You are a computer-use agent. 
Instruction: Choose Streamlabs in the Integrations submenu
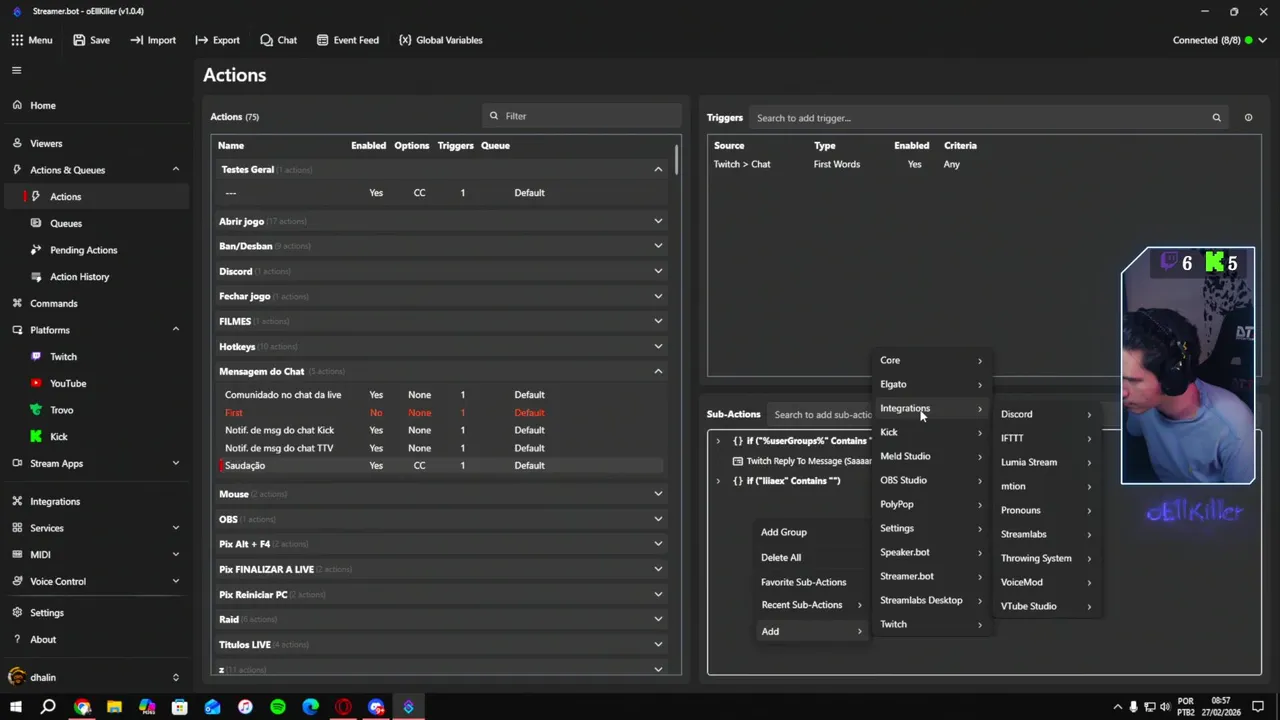(x=1046, y=534)
